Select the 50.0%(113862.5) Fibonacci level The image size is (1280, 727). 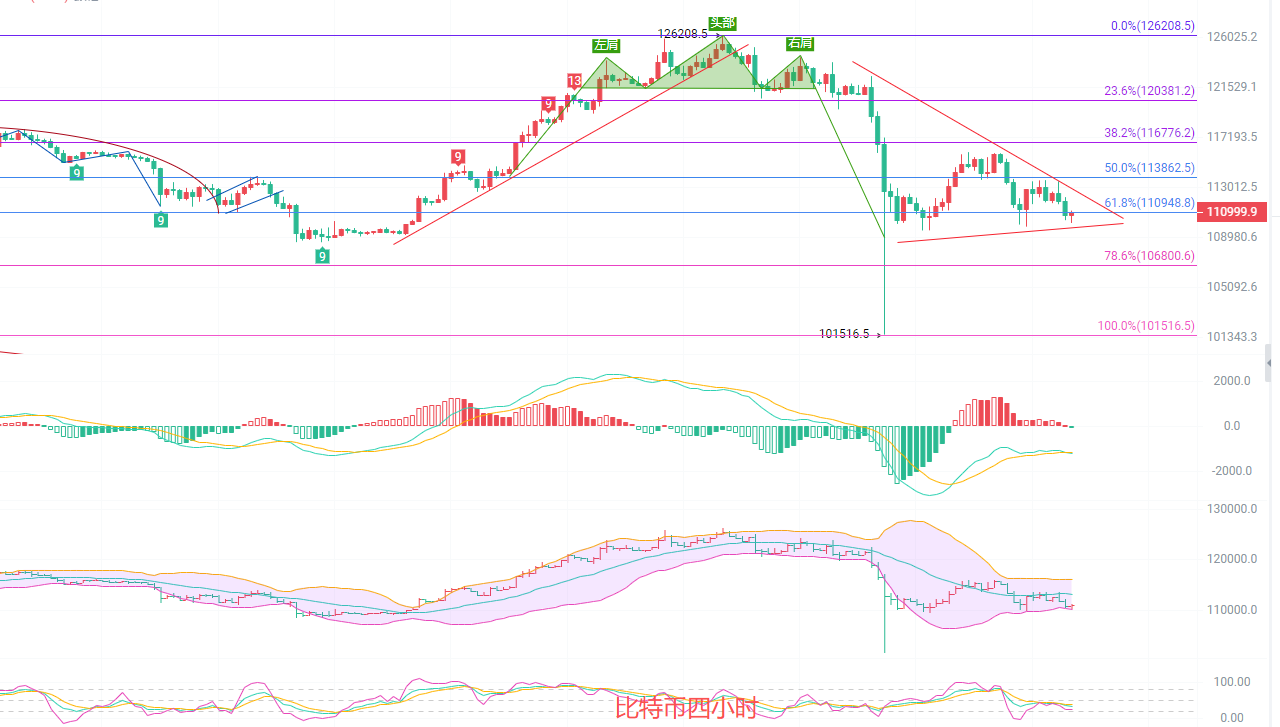point(1149,168)
